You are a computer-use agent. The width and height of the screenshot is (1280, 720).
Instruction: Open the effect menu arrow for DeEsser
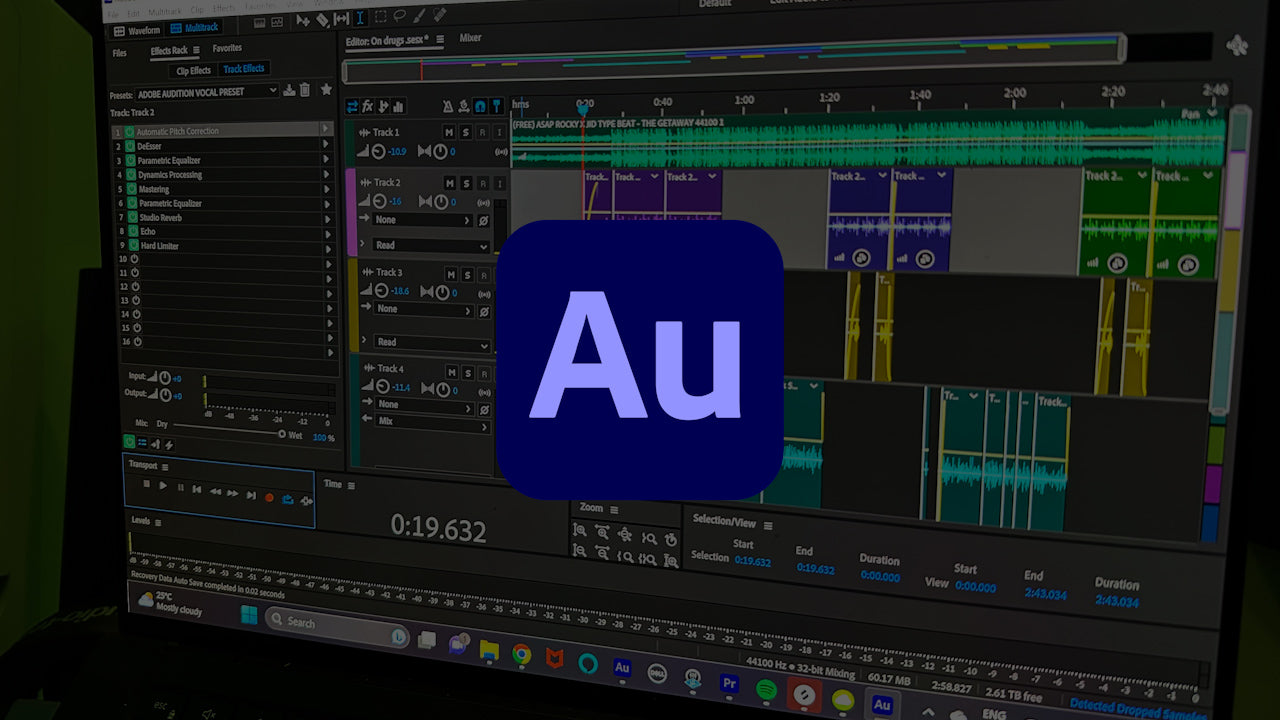(x=325, y=144)
